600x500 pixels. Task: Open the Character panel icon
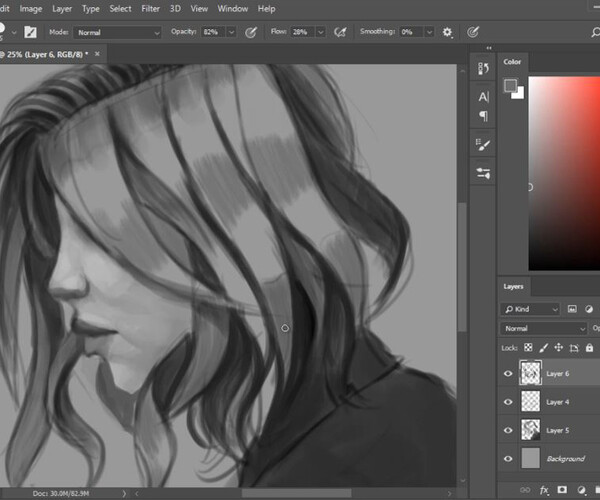[x=483, y=97]
